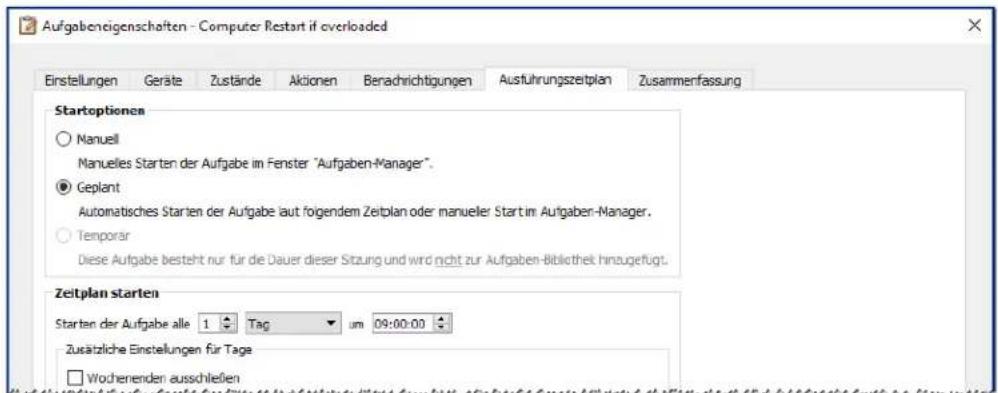
Task: Show the Zusammenfassung tab
Action: [689, 81]
